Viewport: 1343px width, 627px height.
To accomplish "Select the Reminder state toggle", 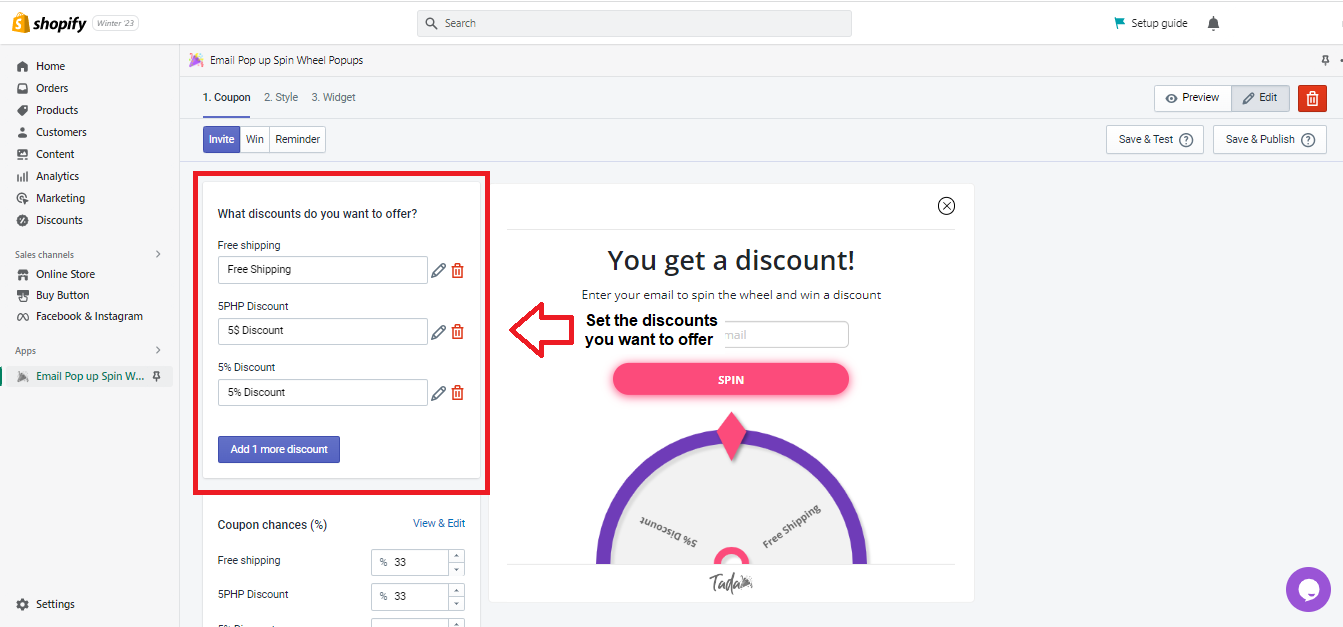I will tap(298, 140).
